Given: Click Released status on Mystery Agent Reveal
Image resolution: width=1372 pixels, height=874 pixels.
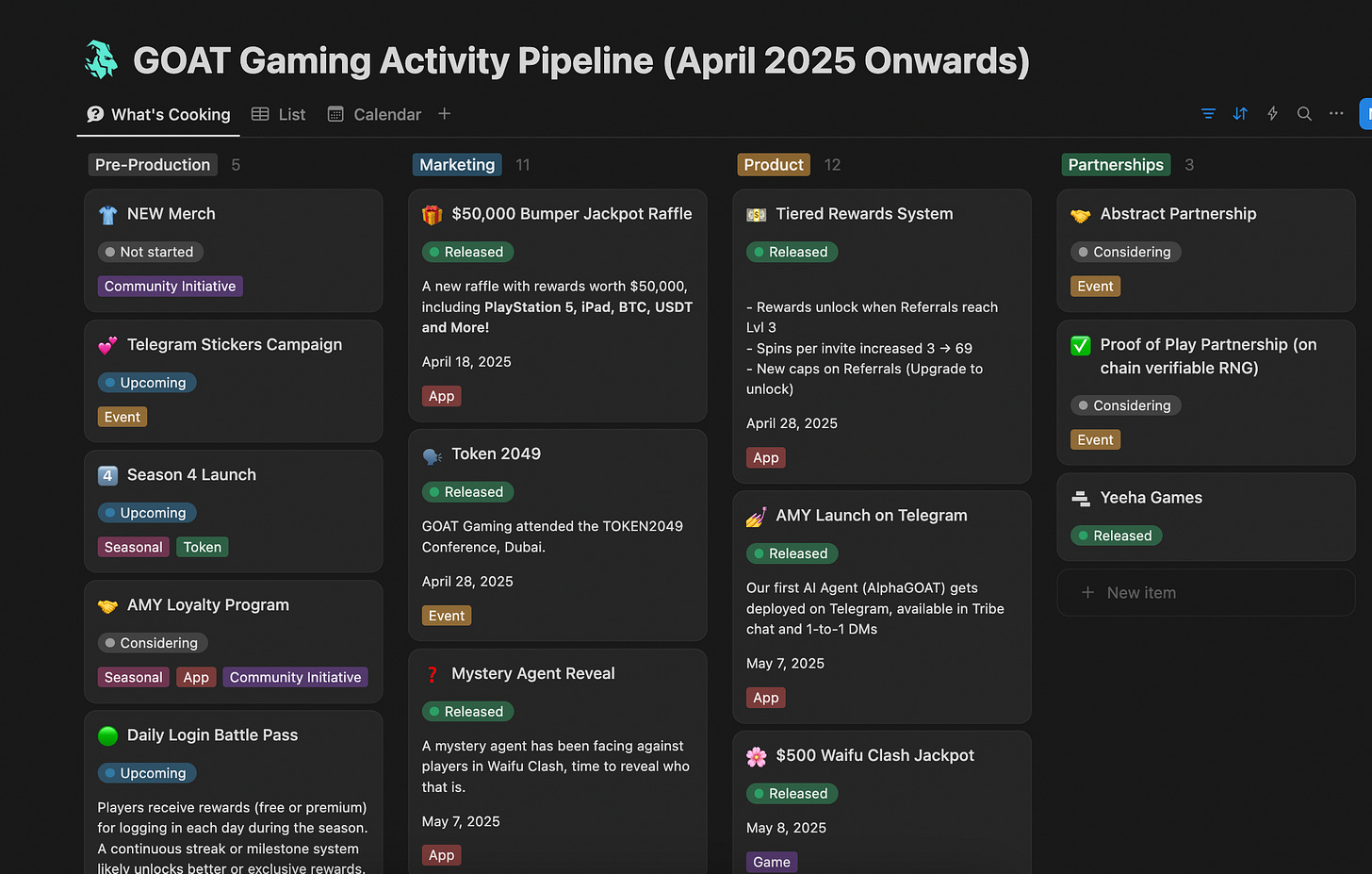Looking at the screenshot, I should click(x=467, y=712).
